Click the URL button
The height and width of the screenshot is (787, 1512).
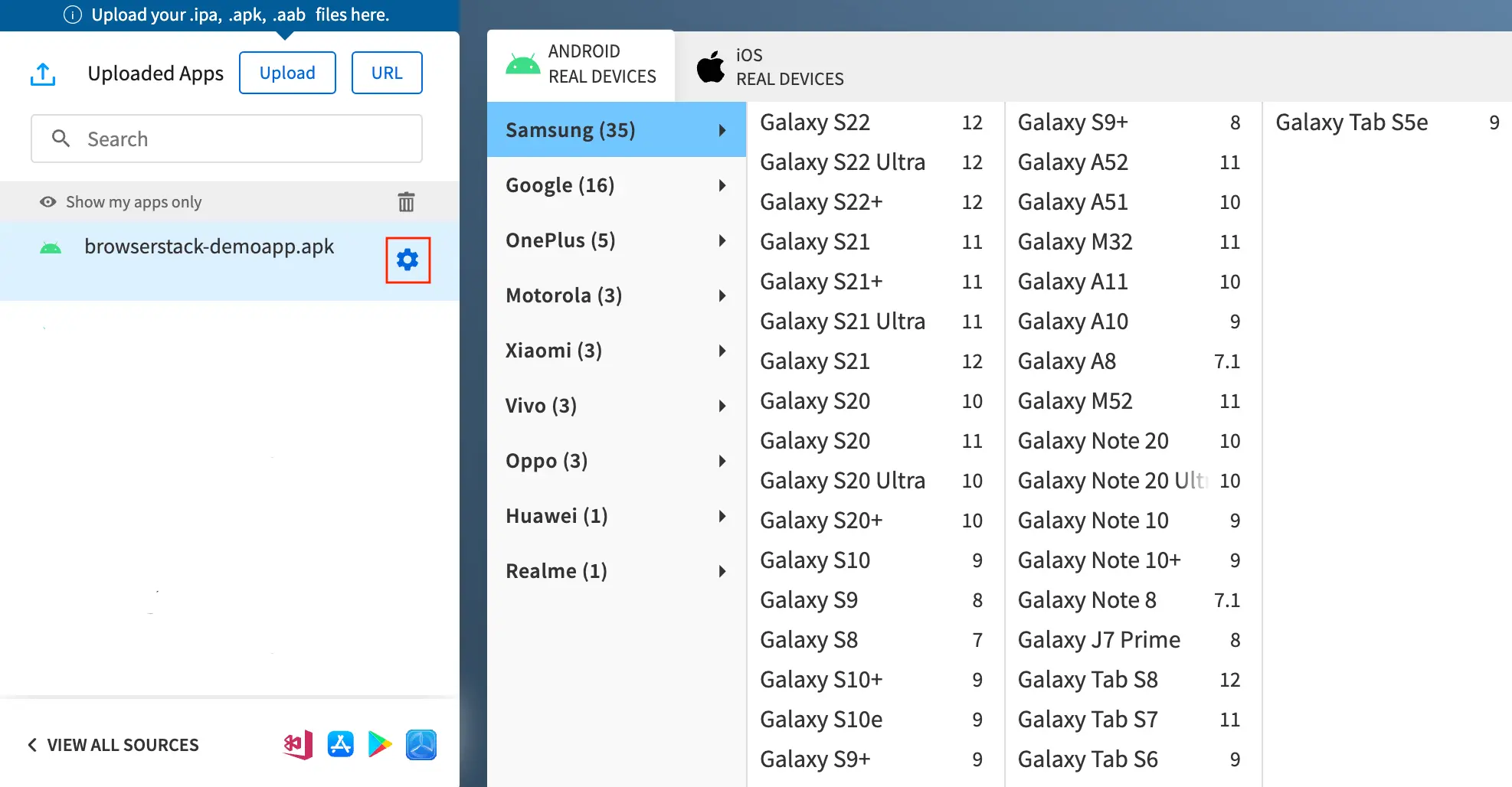click(387, 73)
